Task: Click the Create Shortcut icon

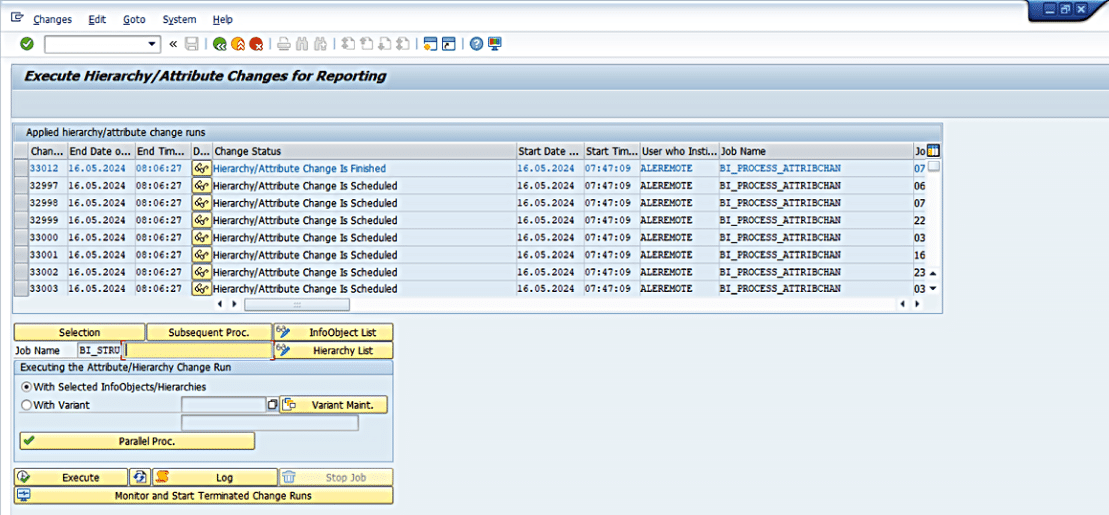Action: coord(448,45)
